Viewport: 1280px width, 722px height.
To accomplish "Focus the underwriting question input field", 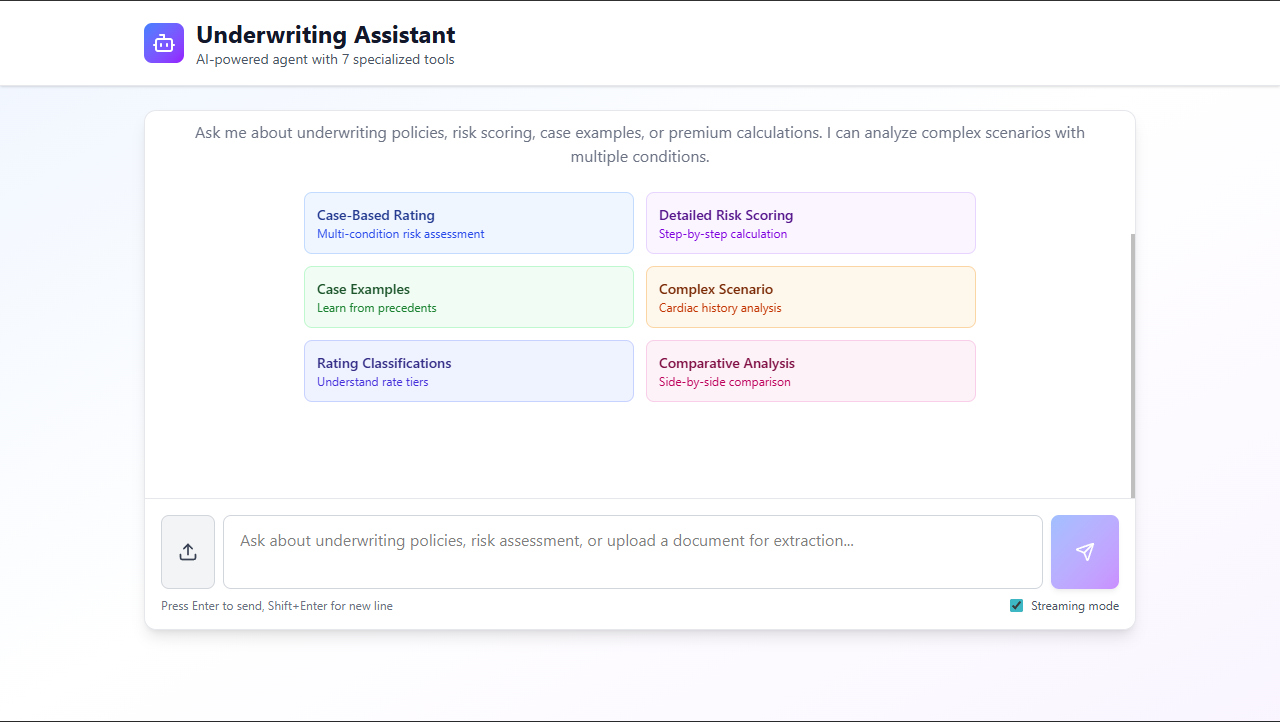I will (632, 552).
